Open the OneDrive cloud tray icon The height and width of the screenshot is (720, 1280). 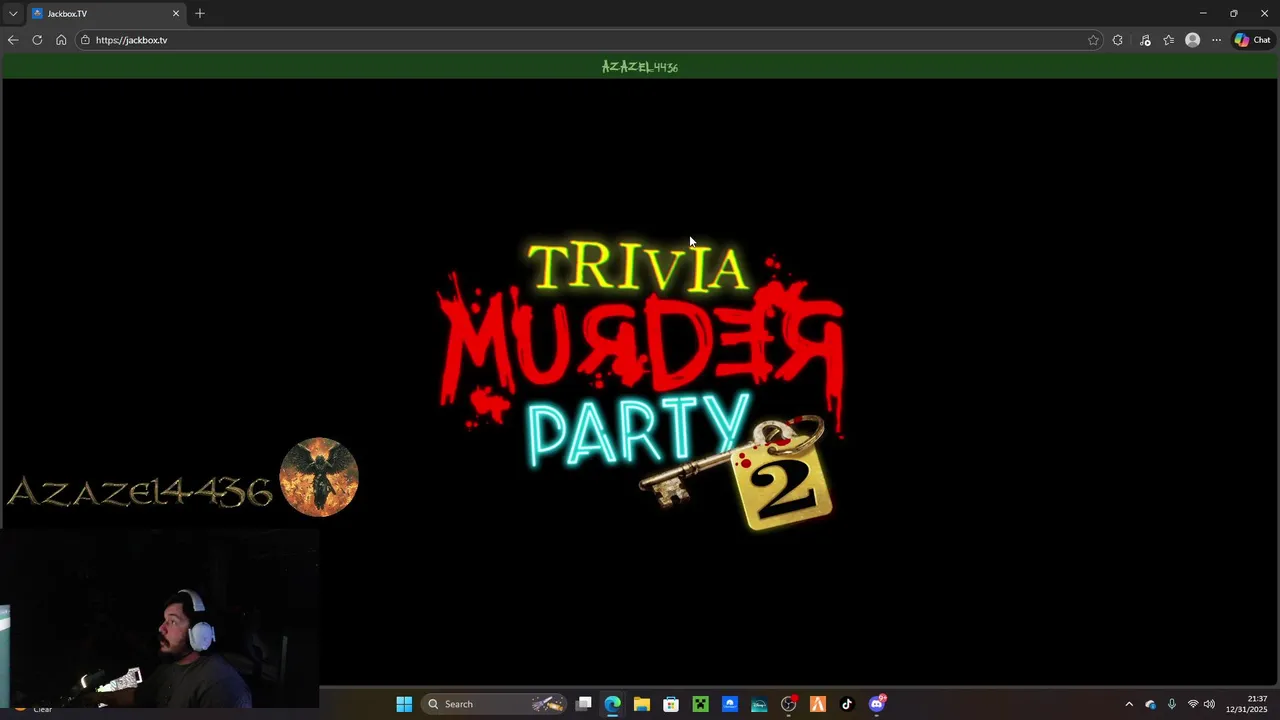[x=1150, y=704]
